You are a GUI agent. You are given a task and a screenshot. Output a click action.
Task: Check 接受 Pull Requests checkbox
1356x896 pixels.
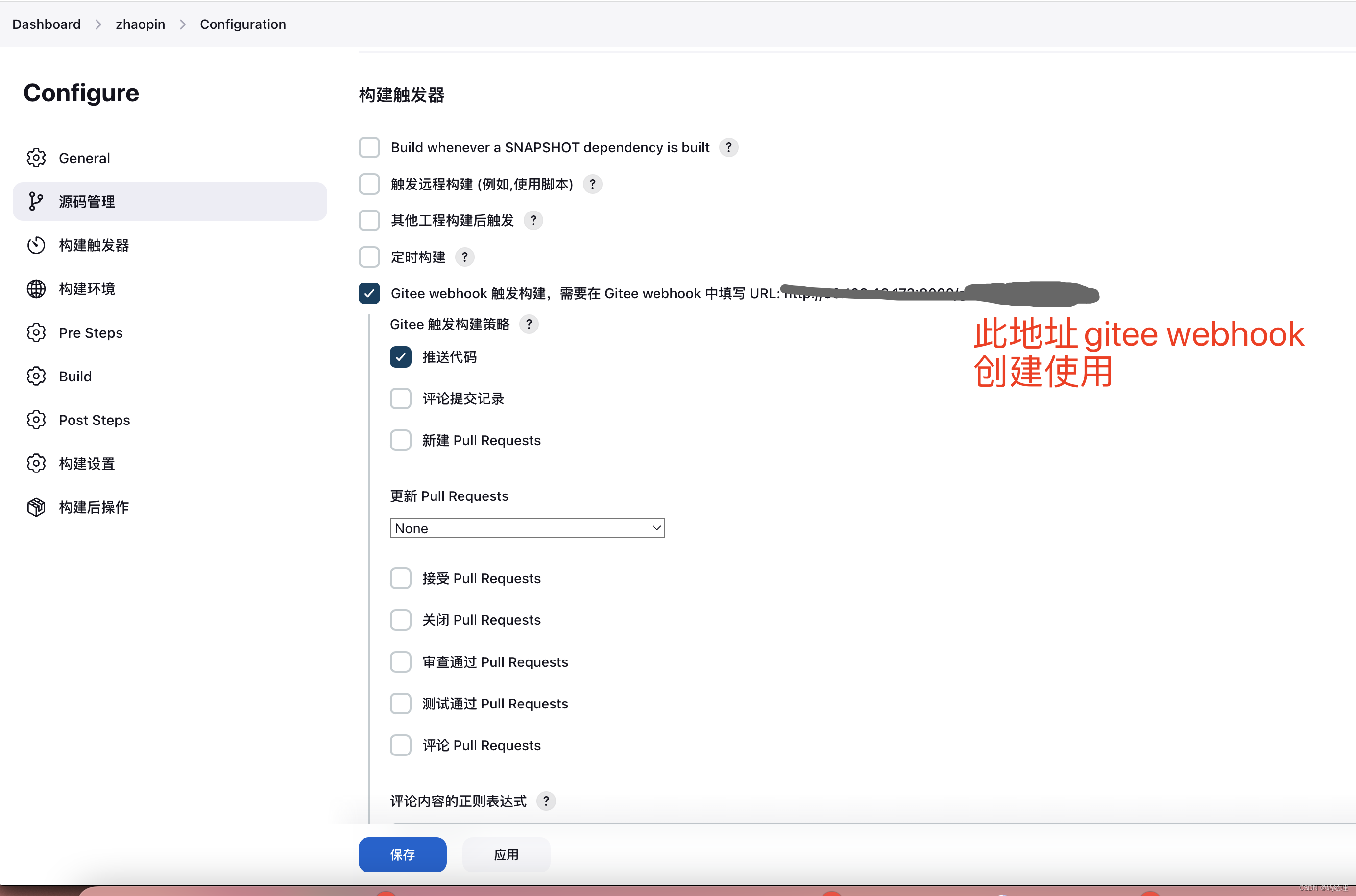[x=401, y=578]
